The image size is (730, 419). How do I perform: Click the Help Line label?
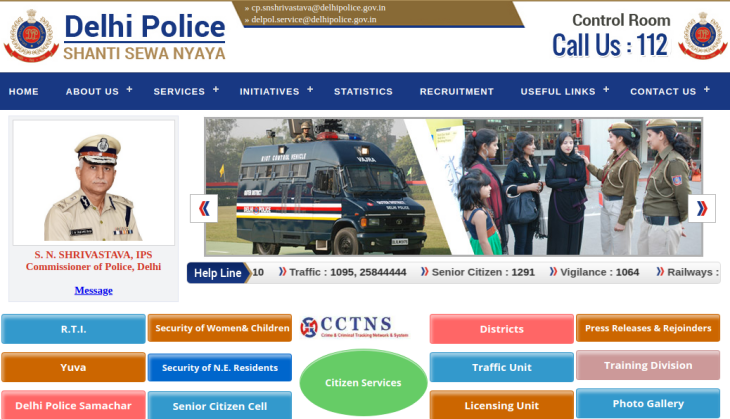(217, 273)
